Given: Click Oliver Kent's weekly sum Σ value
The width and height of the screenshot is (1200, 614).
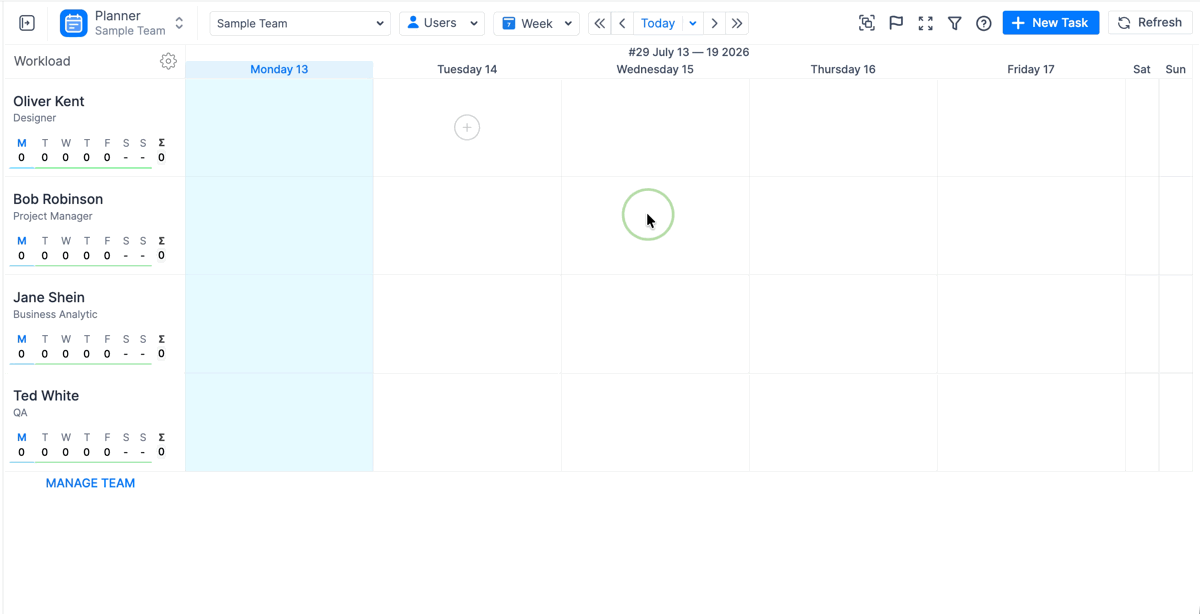Looking at the screenshot, I should [x=161, y=157].
